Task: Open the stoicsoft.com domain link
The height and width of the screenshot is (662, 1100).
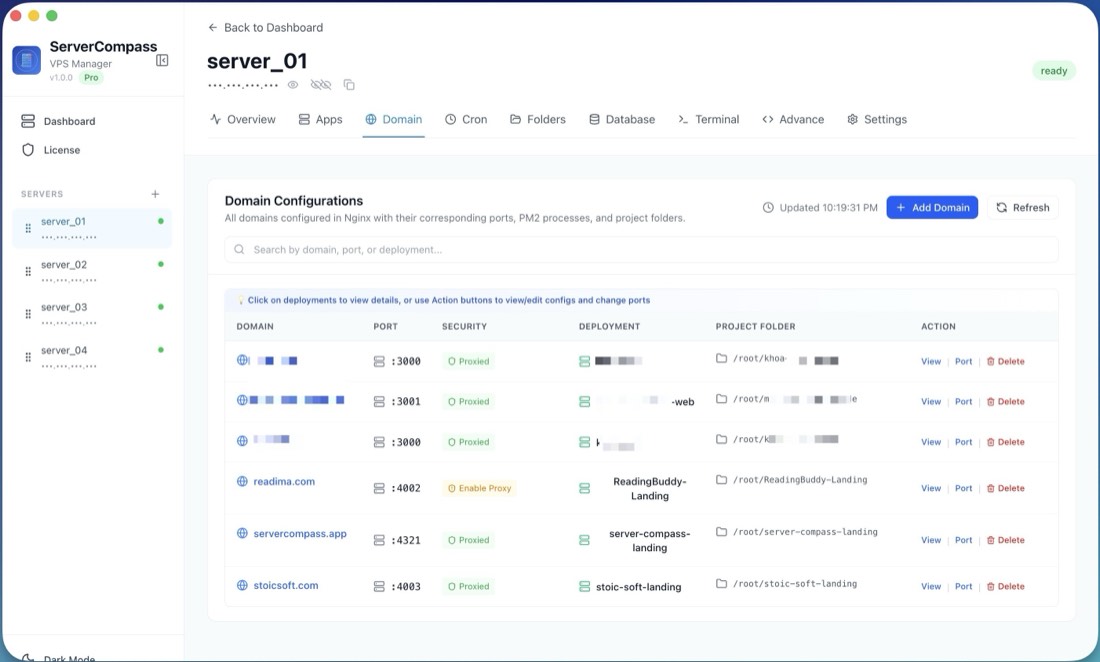Action: pos(286,586)
